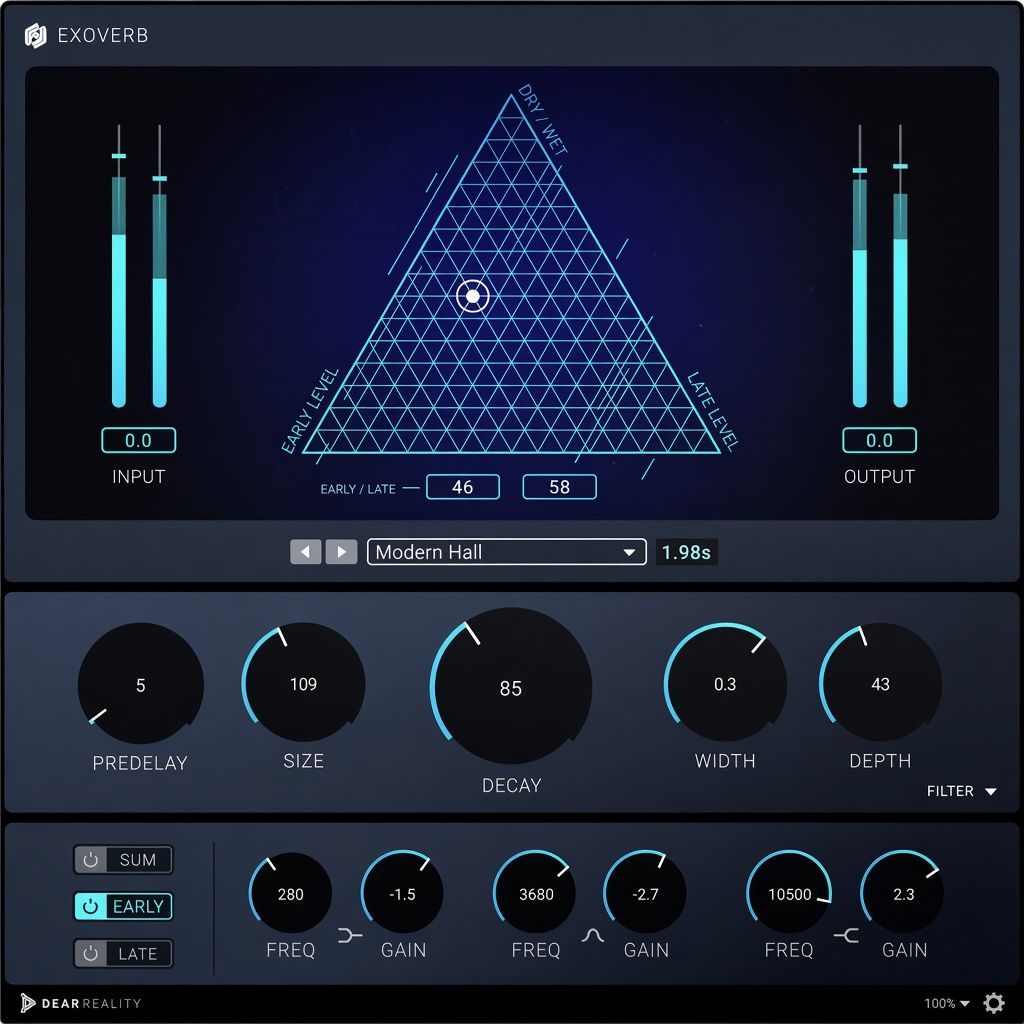Screen dimensions: 1024x1024
Task: Open the 100% zoom scale dropdown
Action: (946, 1003)
